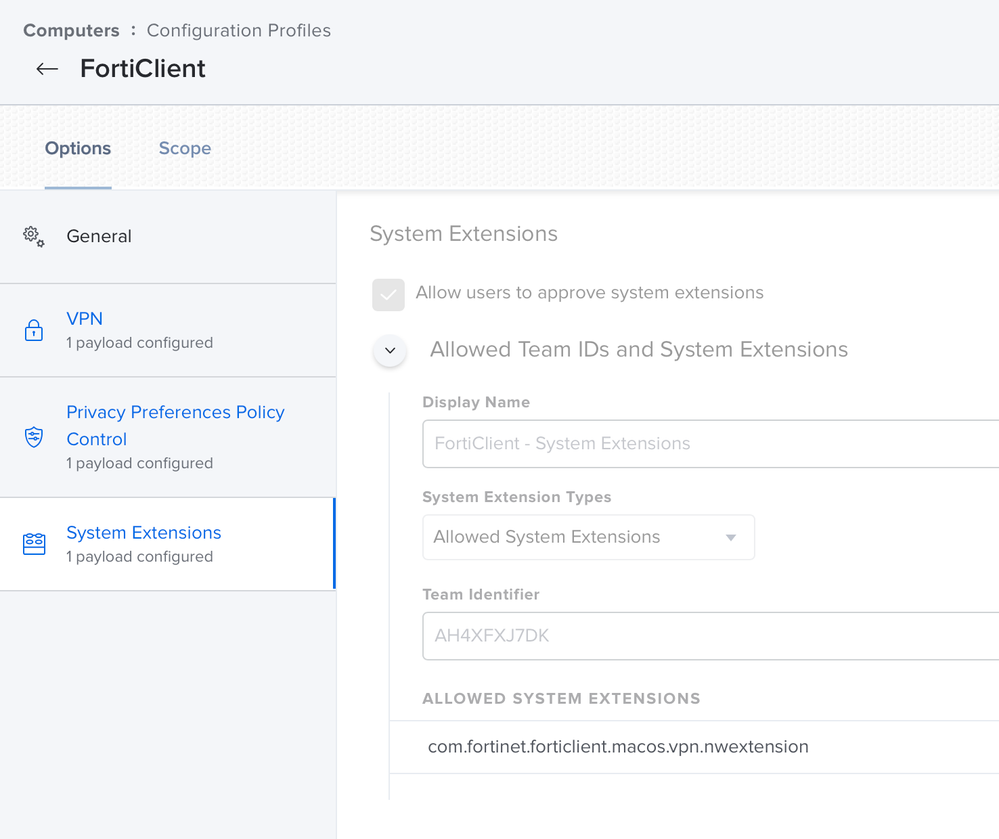Click the ALLOWED SYSTEM EXTENSIONS label
The height and width of the screenshot is (839, 999).
click(x=561, y=698)
